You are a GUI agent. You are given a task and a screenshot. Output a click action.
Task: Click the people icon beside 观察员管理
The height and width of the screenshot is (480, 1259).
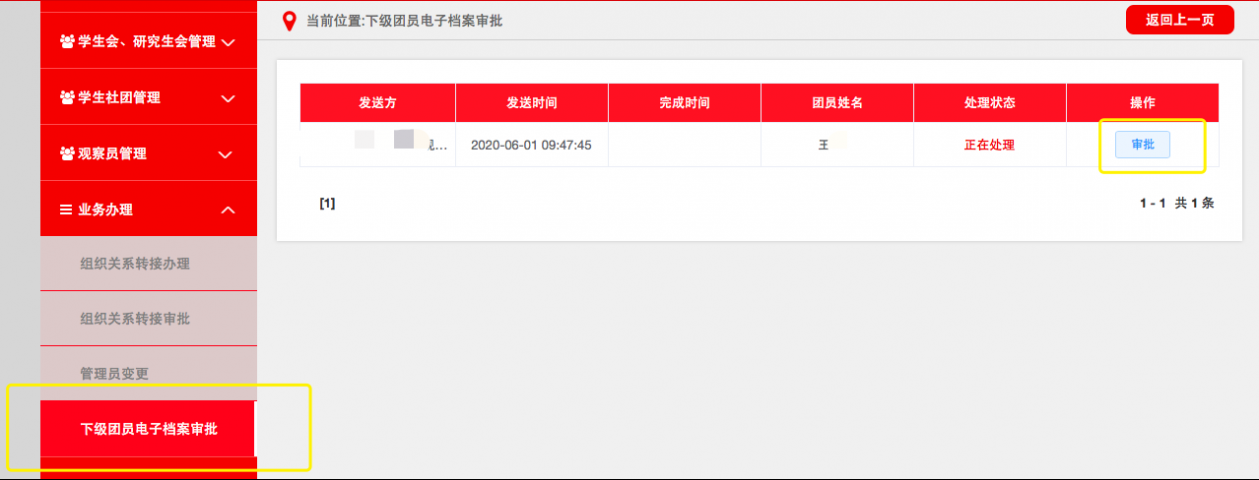click(67, 154)
